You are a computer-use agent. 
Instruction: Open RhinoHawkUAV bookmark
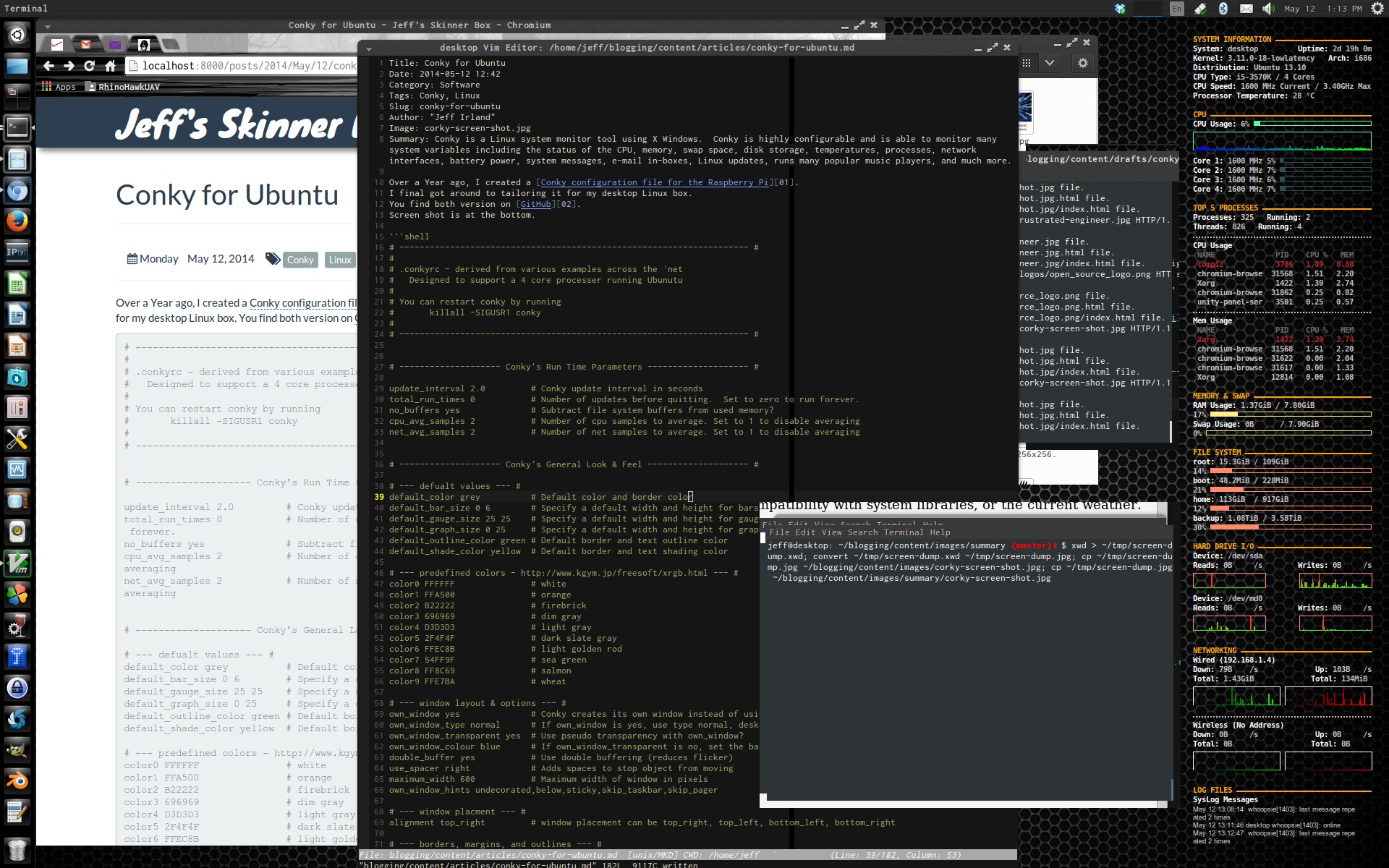tap(123, 87)
